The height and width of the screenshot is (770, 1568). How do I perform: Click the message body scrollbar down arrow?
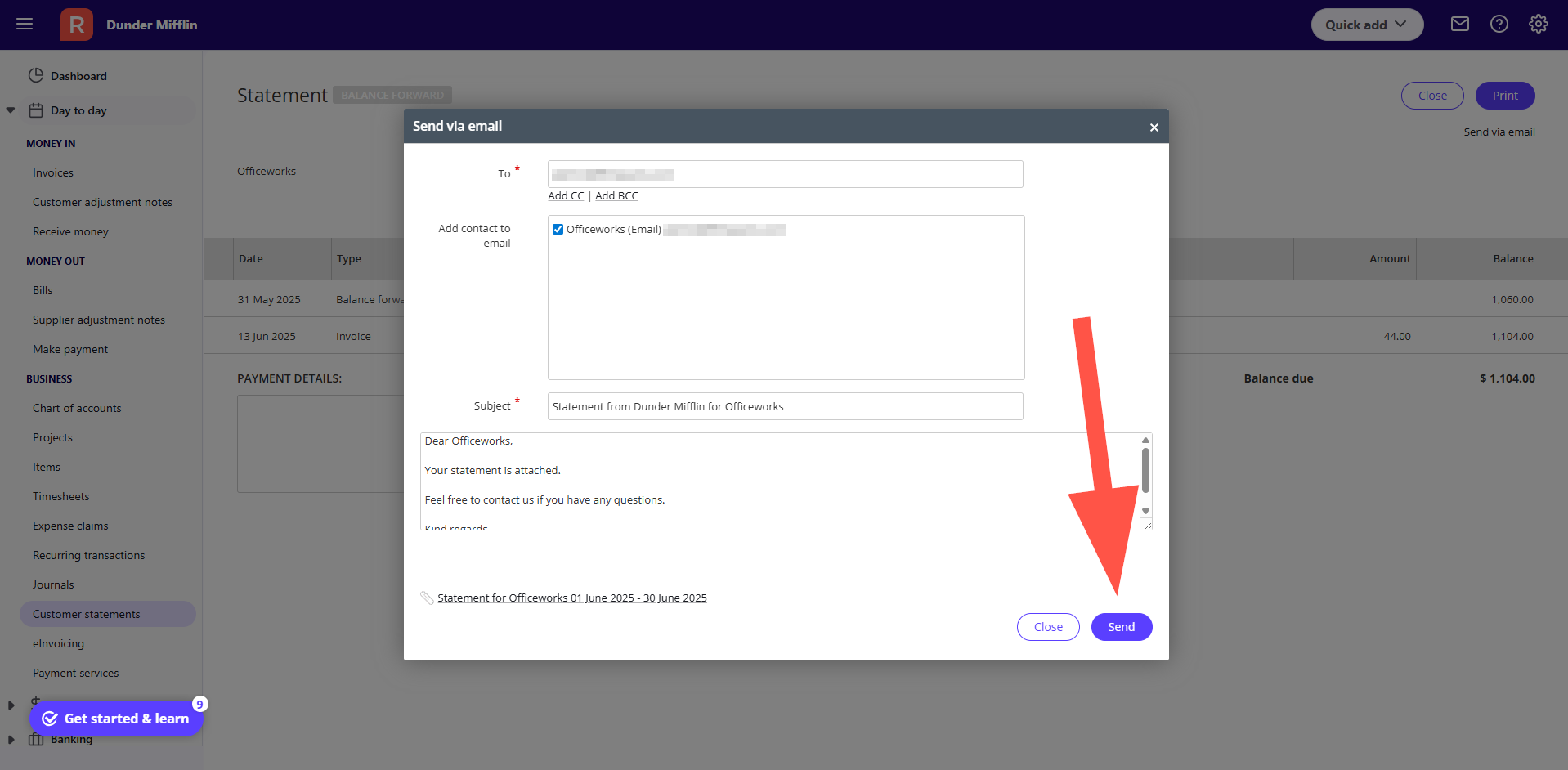[1145, 511]
